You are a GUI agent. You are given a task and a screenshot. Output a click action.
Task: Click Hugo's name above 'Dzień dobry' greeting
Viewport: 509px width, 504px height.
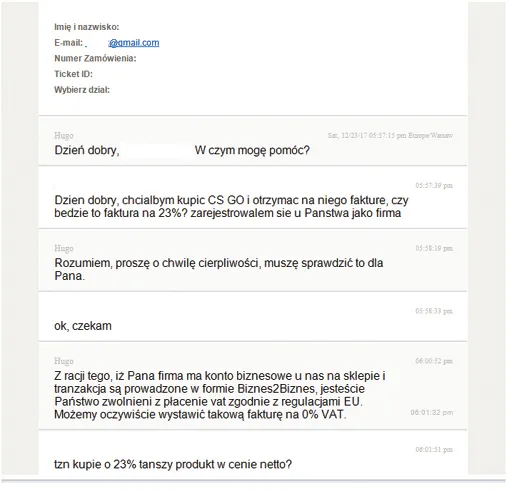(64, 136)
